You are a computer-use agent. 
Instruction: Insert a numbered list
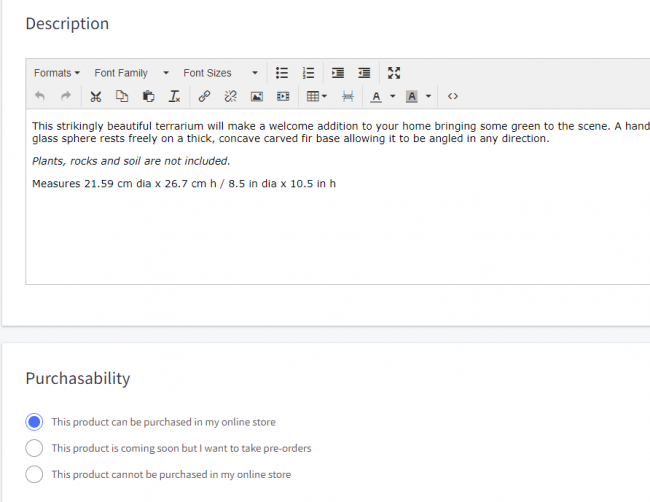309,73
